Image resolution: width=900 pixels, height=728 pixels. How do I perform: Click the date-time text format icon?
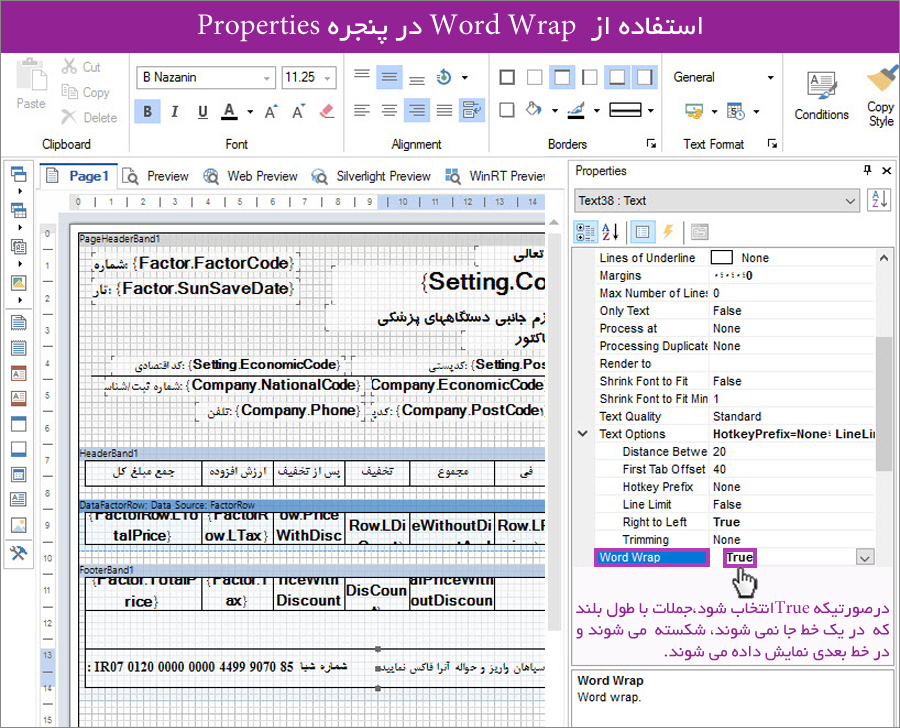(x=735, y=111)
